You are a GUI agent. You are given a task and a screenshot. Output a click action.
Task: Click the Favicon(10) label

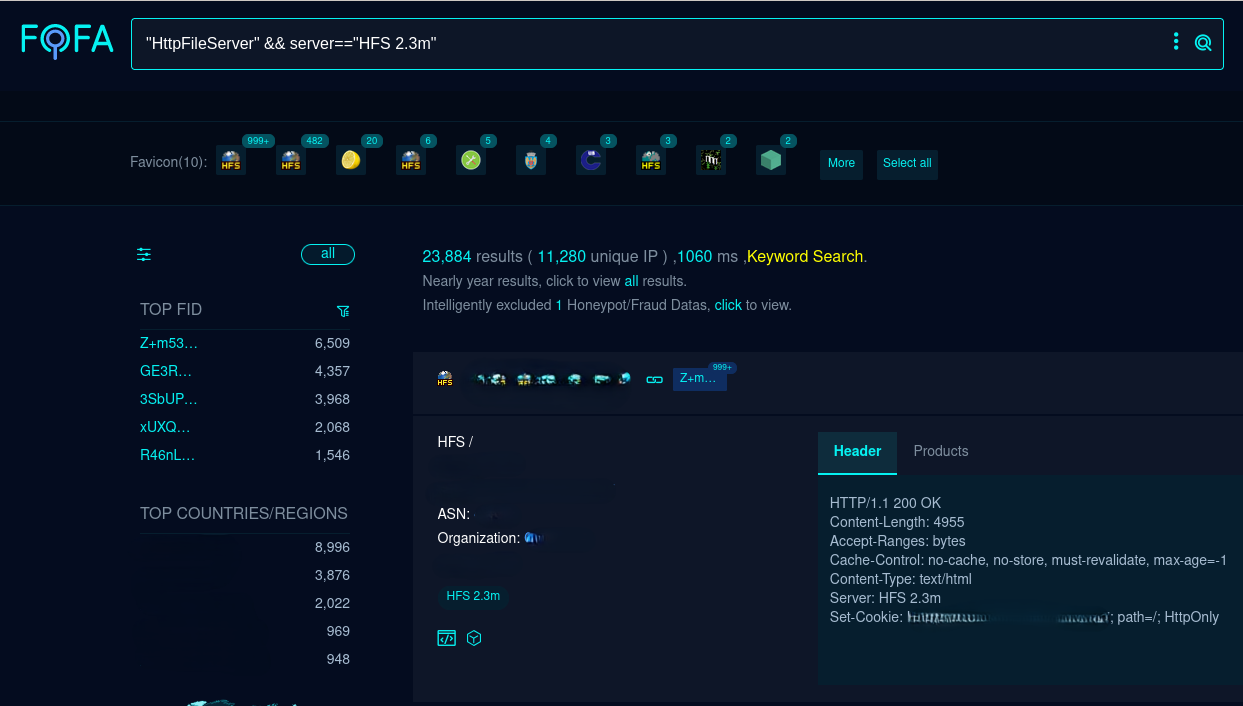(169, 162)
